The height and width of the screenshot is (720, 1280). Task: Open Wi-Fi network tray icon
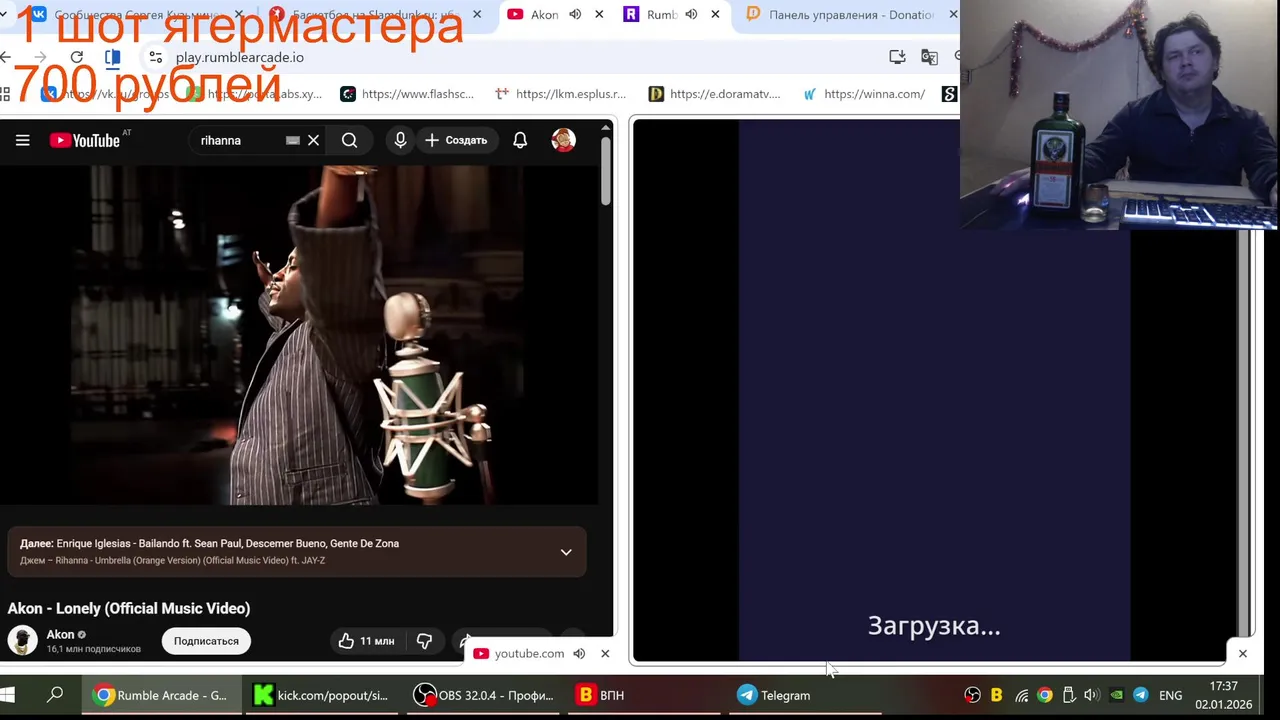(1021, 695)
